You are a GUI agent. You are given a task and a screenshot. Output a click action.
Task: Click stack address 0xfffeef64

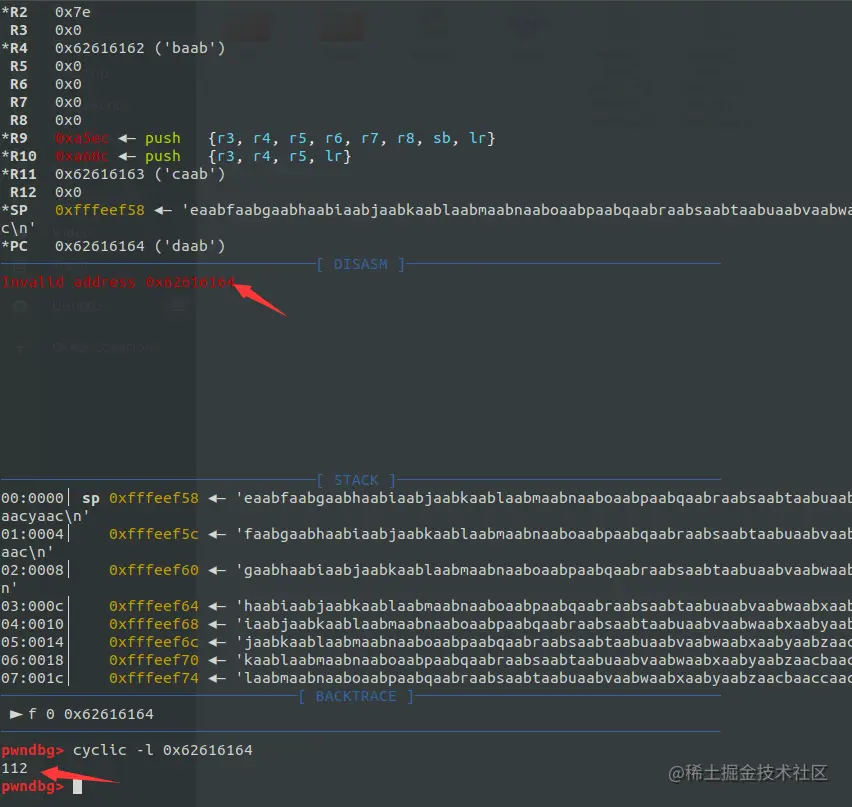154,605
